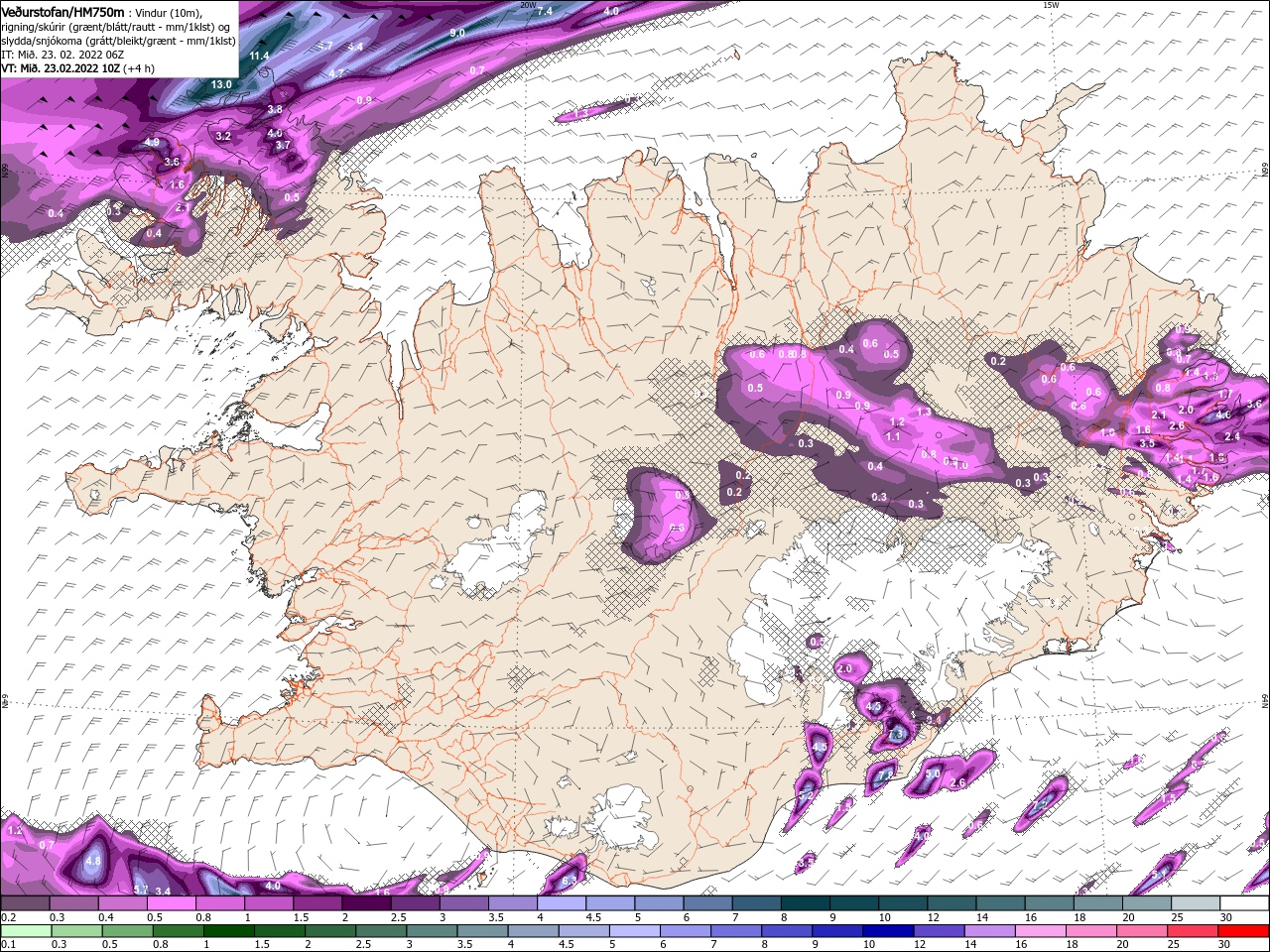1270x952 pixels.
Task: Click the red swatch at the end of the rain scale
Action: click(x=1245, y=931)
